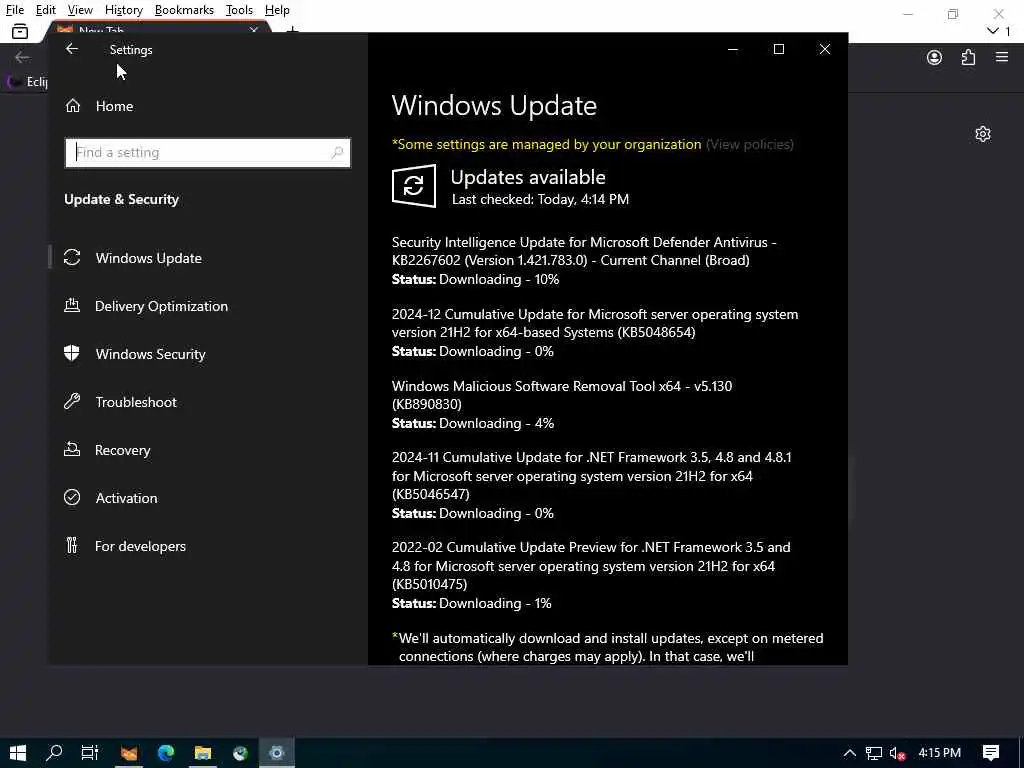Click the search magnifier in the settings box
Screen dimensions: 1024x768
pos(337,152)
